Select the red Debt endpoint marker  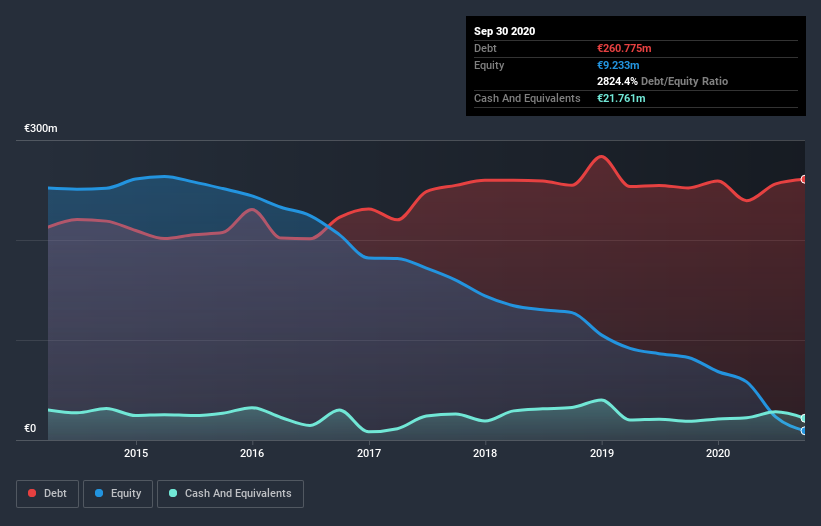pos(804,180)
